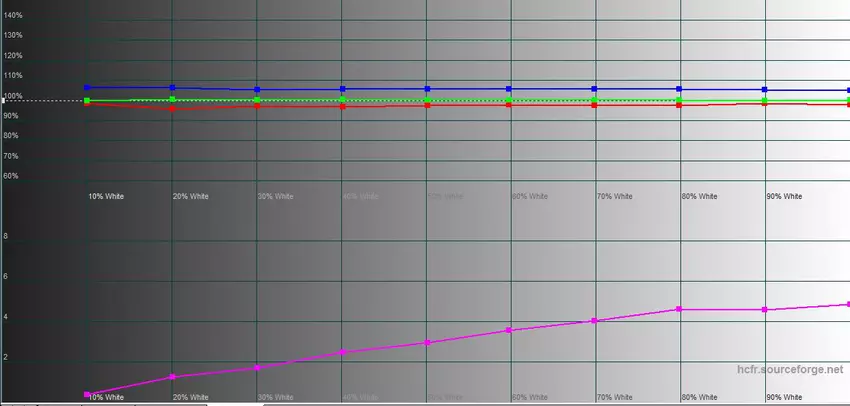Click the green data point at 60% White
Viewport: 850px width, 406px height.
(x=510, y=100)
